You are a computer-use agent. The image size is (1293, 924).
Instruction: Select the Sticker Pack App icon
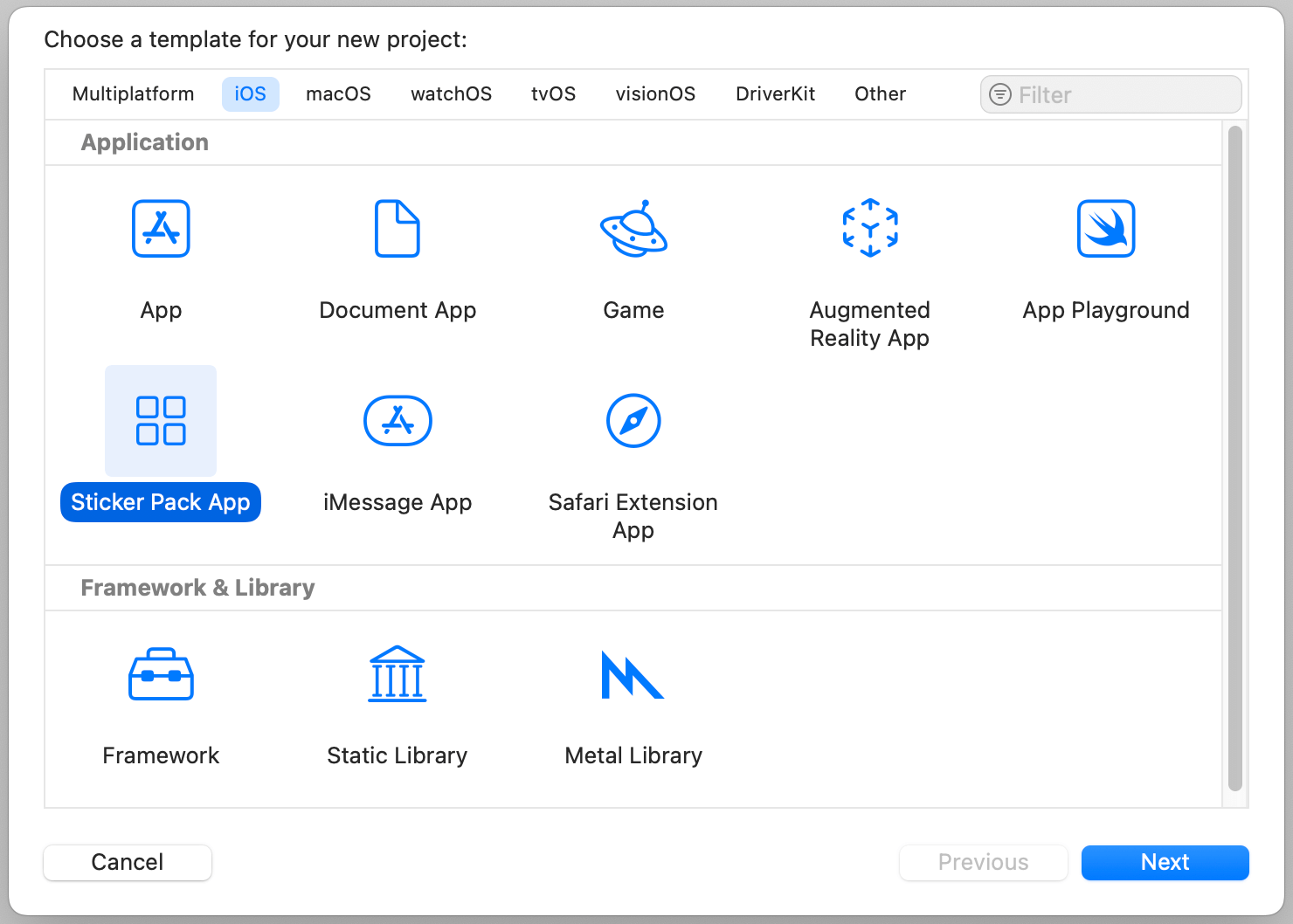(x=161, y=421)
